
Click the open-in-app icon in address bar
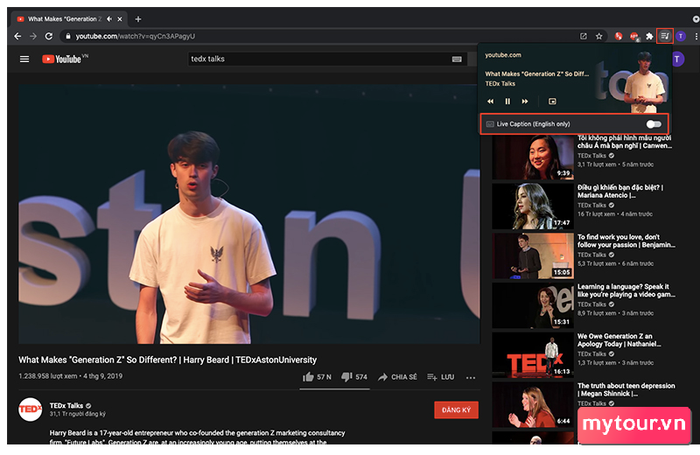[x=583, y=36]
